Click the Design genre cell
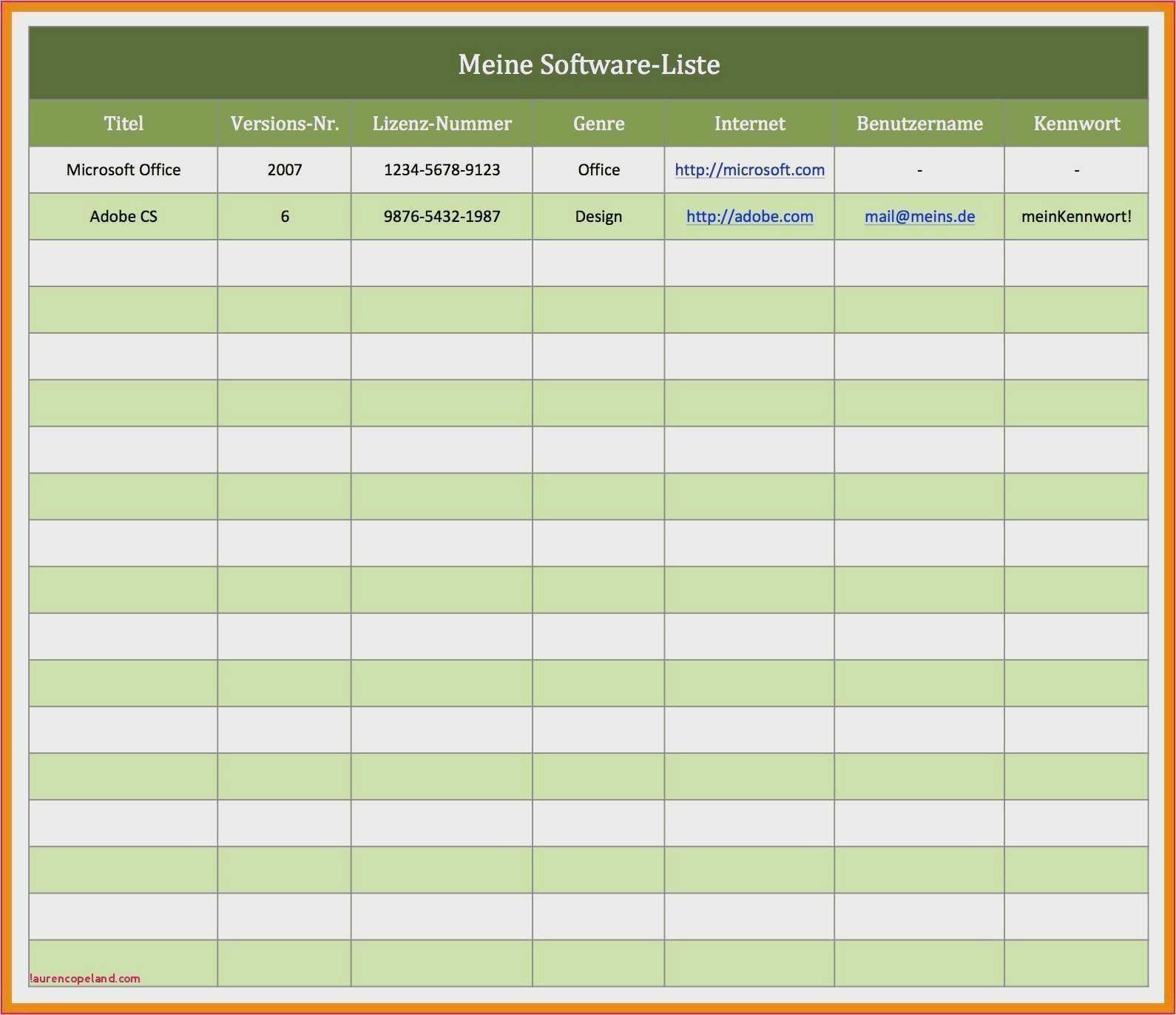This screenshot has width=1176, height=1015. 598,217
